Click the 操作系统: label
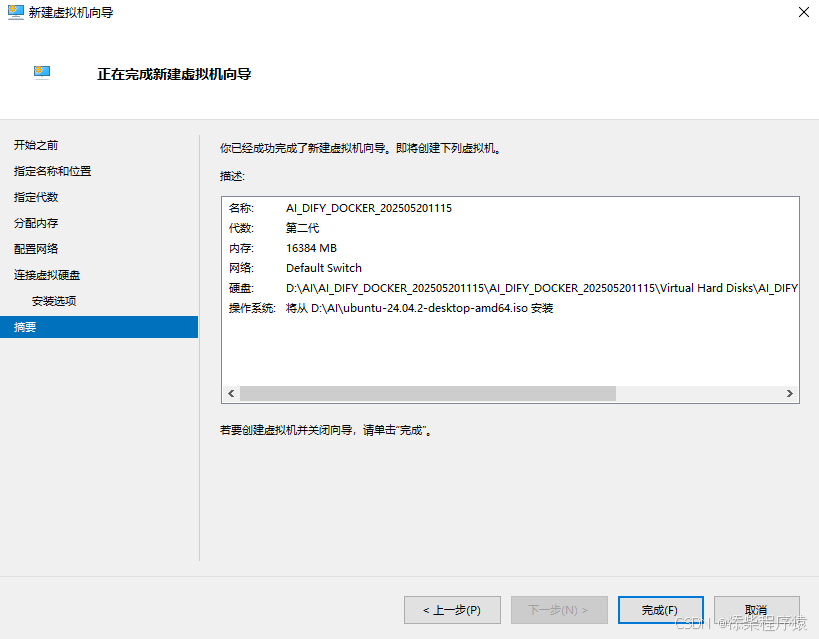 click(252, 308)
